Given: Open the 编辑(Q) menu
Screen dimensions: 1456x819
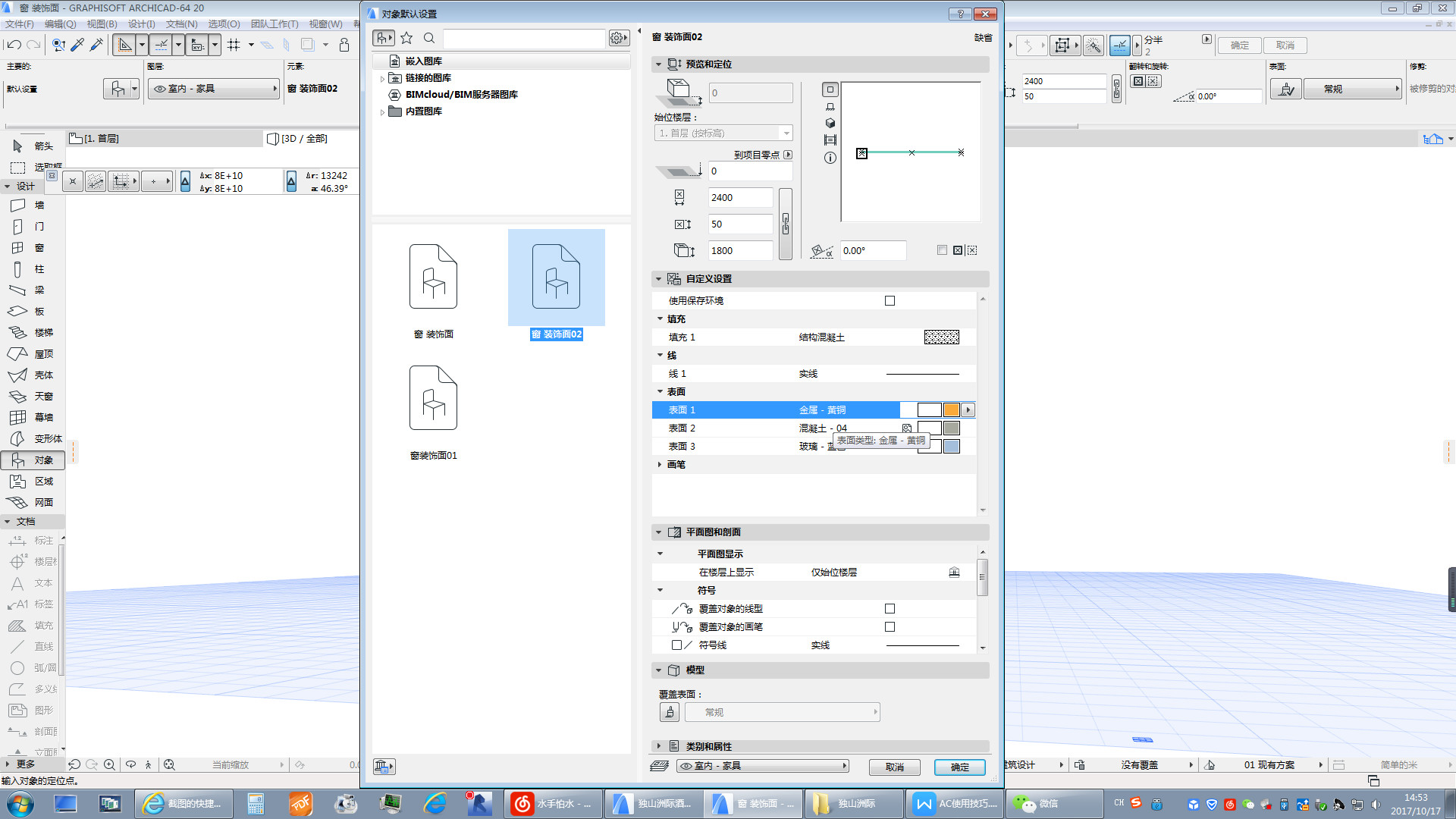Looking at the screenshot, I should 61,24.
